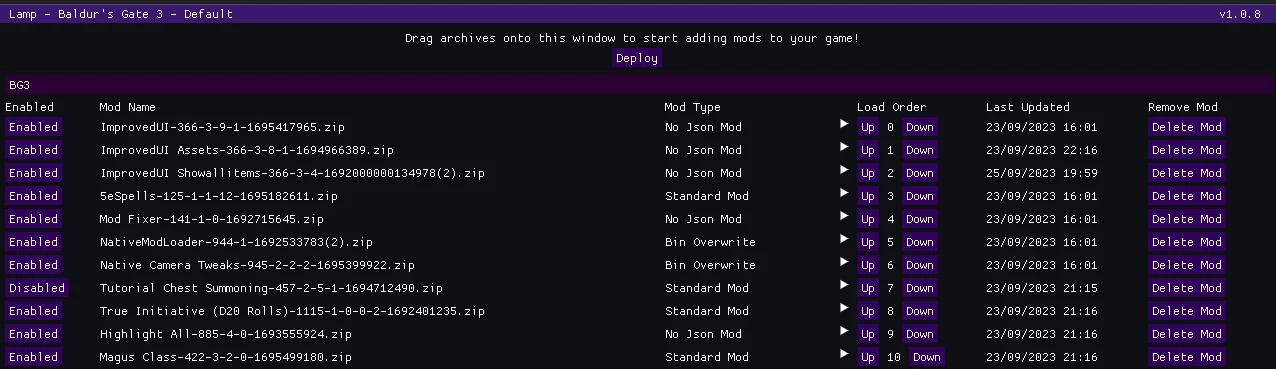The image size is (1276, 369).
Task: Move Highlight All mod up one position
Action: (x=868, y=334)
